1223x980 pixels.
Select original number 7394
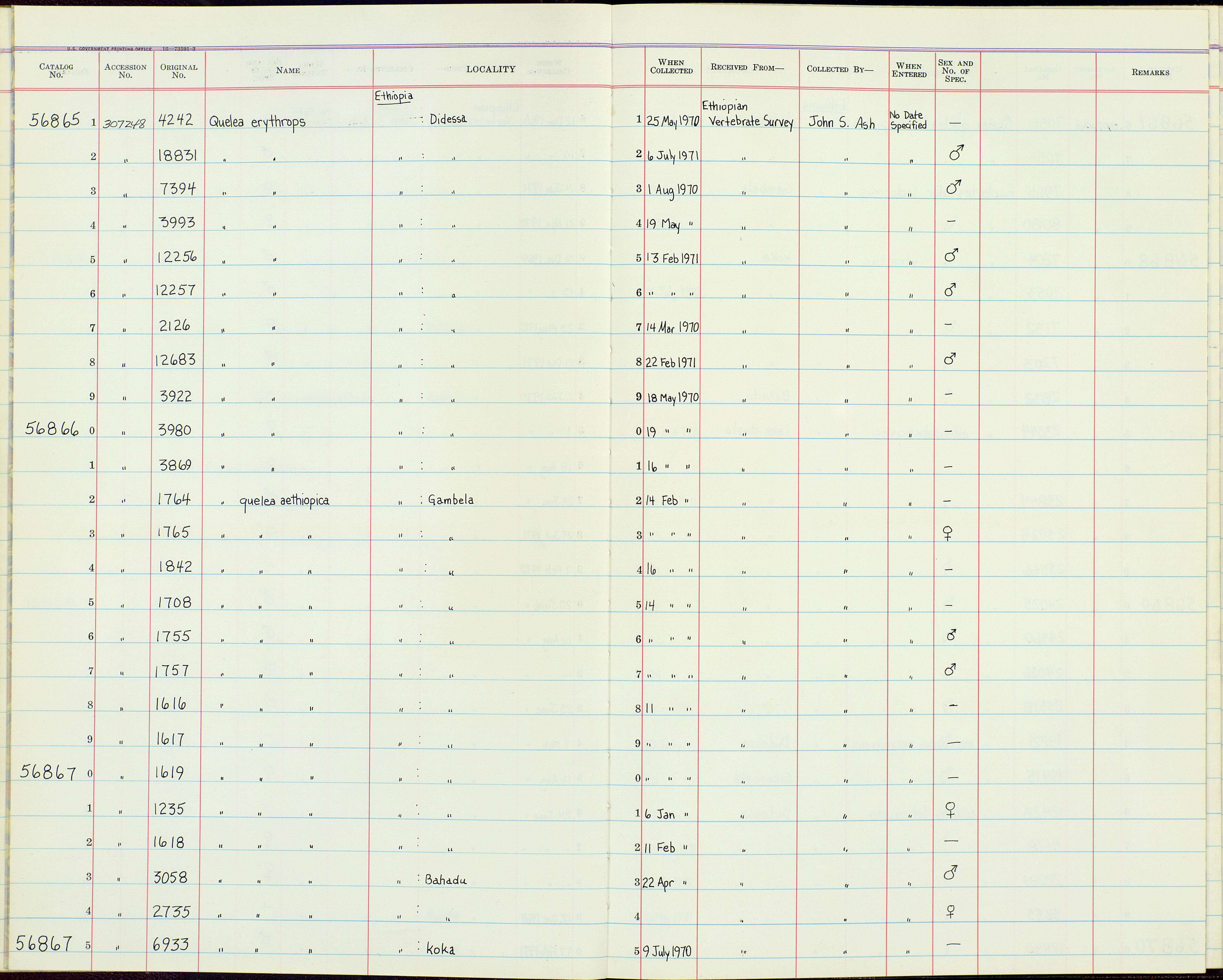pos(178,189)
